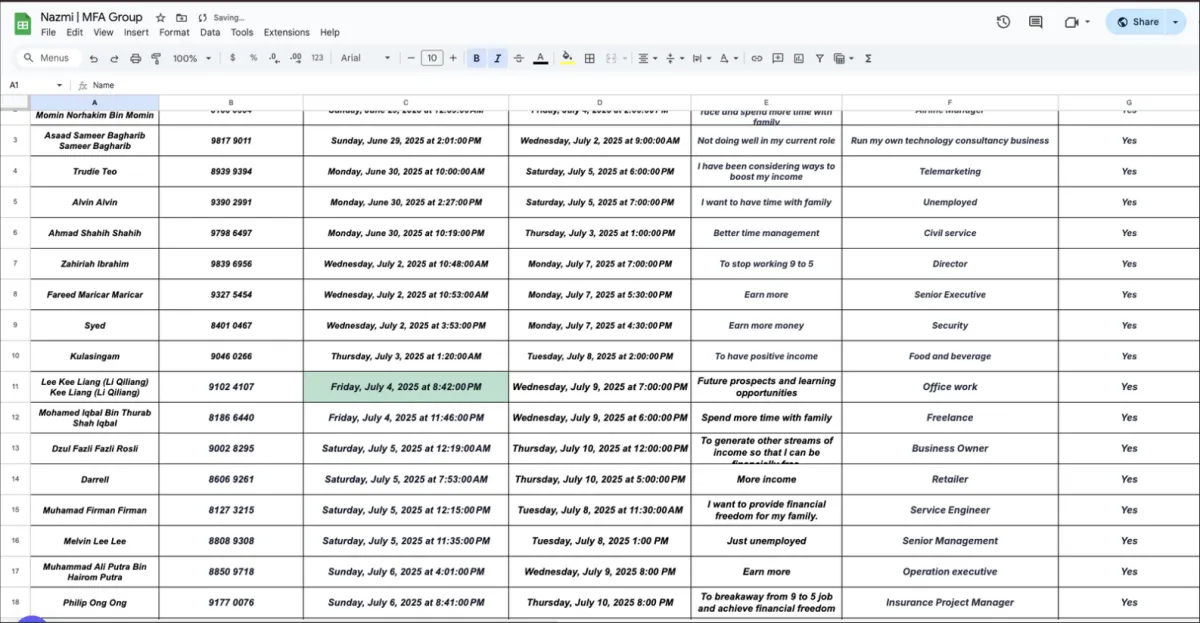Select phone cell 9046 0266
This screenshot has height=623, width=1200.
click(231, 356)
